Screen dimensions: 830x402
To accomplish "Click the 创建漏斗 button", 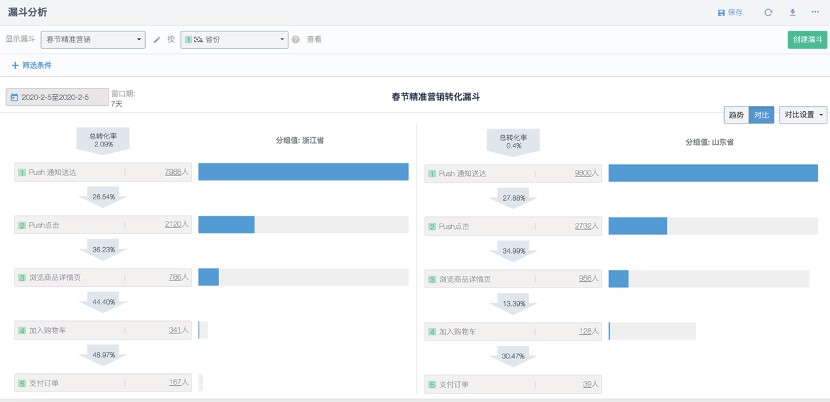I will tap(807, 40).
